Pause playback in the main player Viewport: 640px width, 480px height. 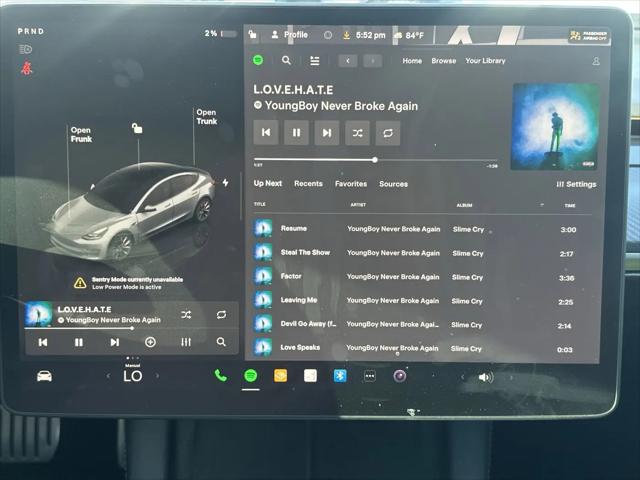click(296, 132)
